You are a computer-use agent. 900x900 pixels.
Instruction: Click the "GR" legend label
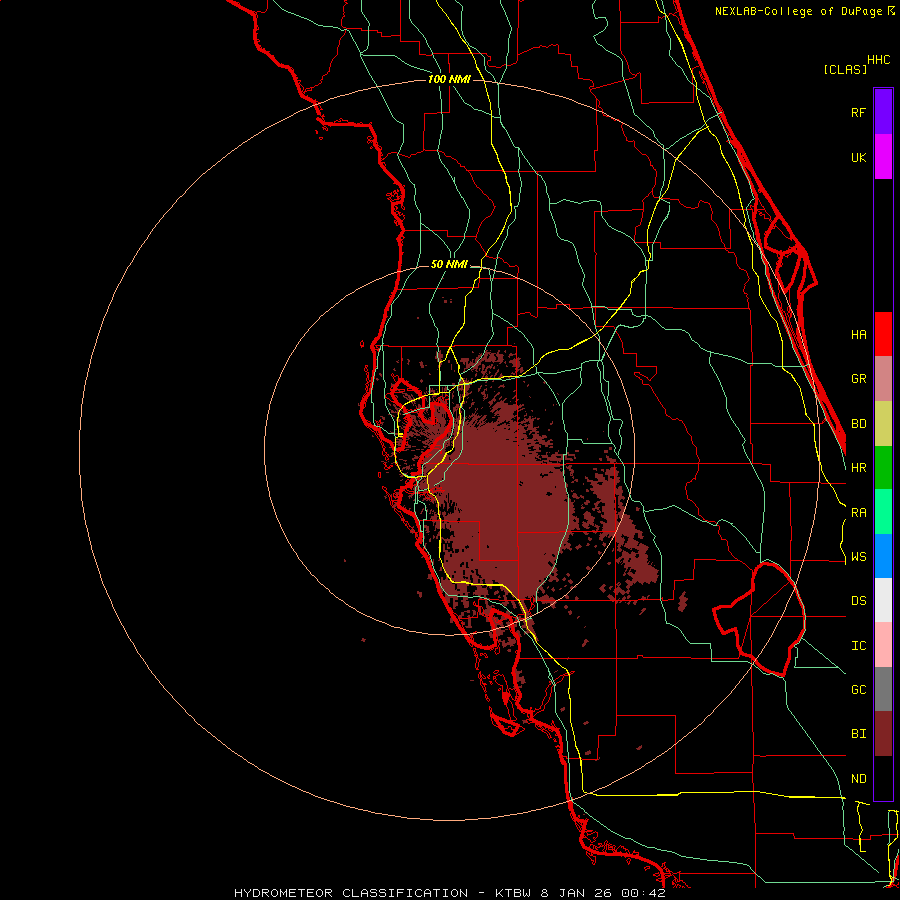(x=858, y=379)
